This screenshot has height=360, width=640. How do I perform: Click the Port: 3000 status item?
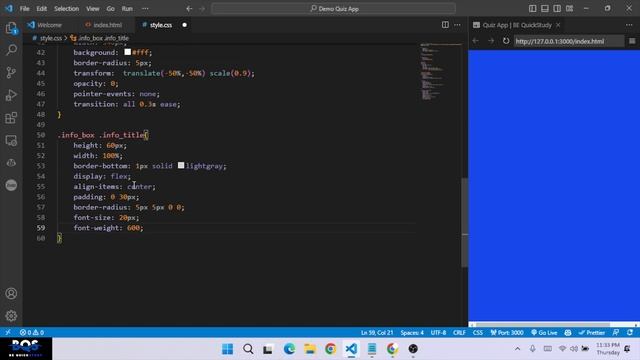(507, 332)
